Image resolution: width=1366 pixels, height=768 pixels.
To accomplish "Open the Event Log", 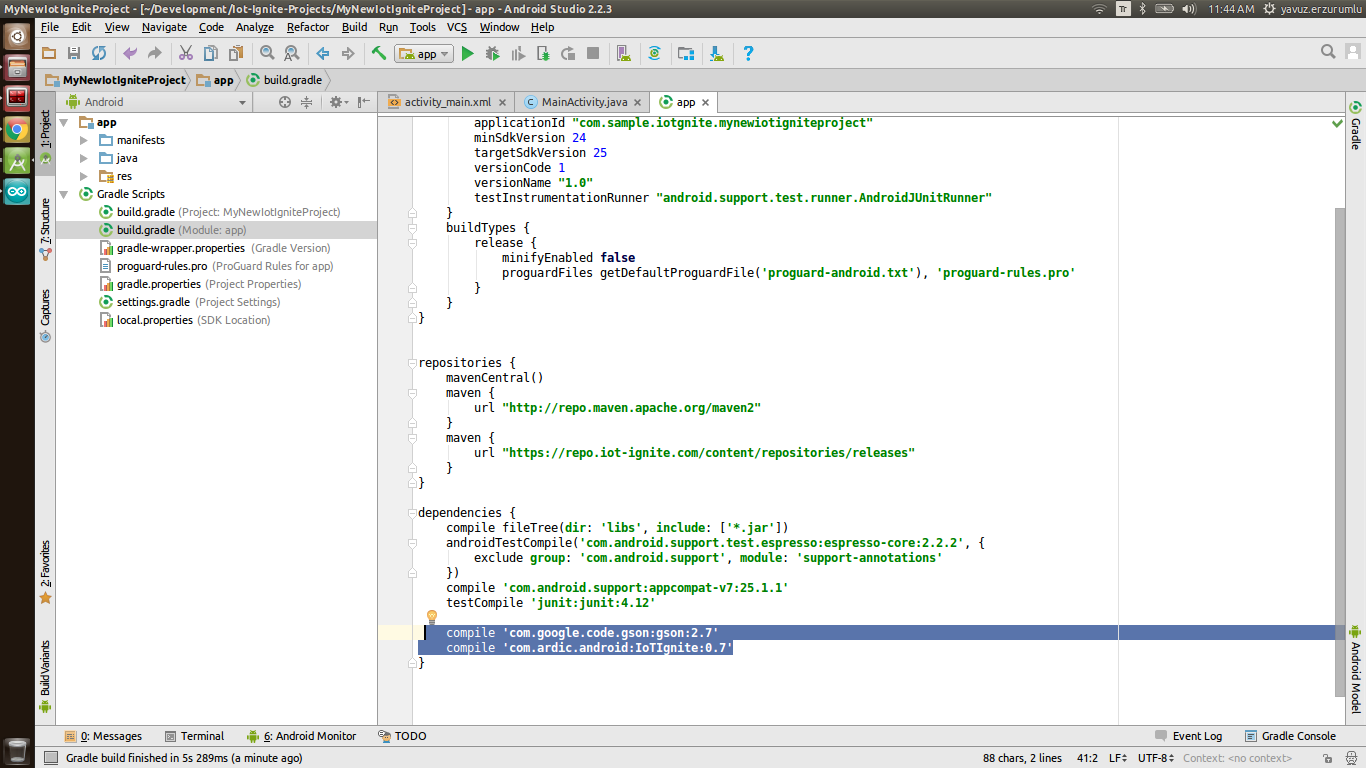I will point(1196,735).
